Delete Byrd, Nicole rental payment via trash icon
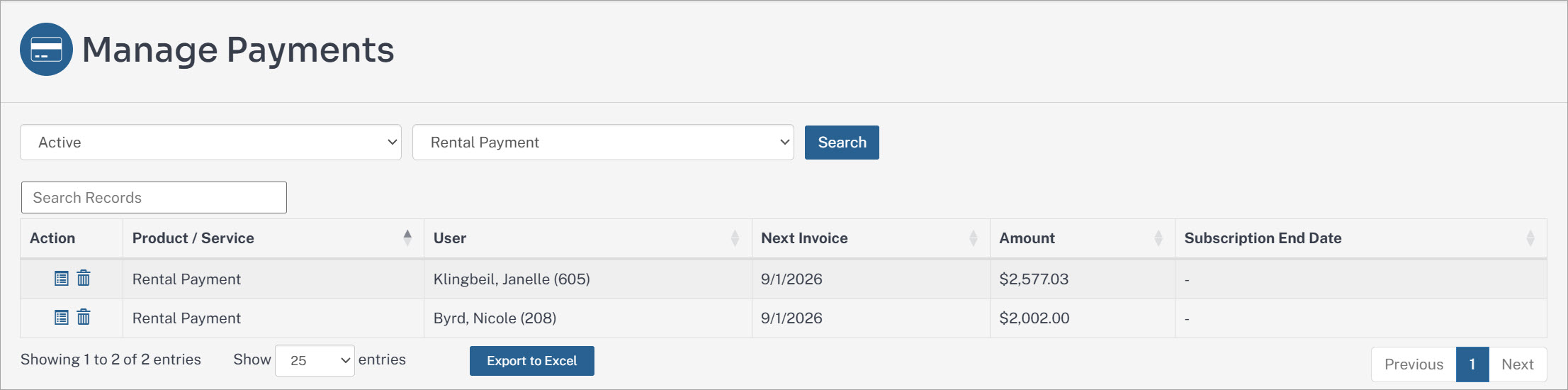 click(x=84, y=317)
